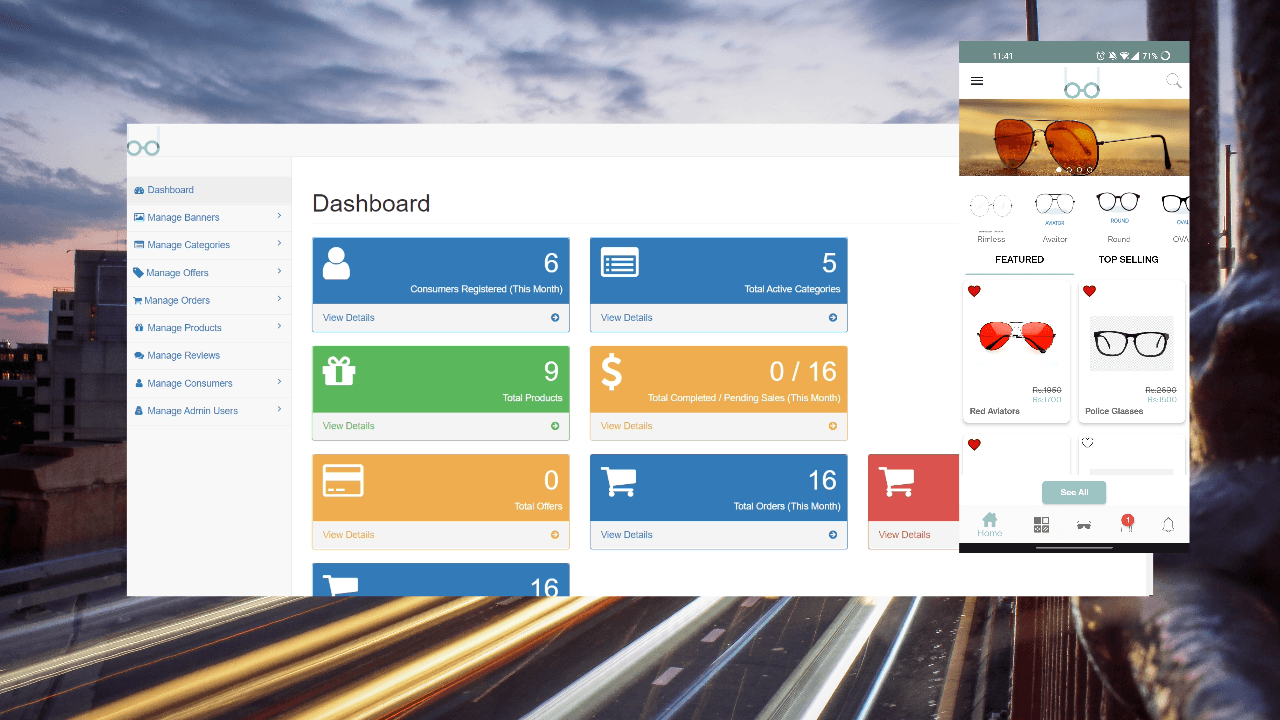Click cart icon on the red card

(x=896, y=480)
